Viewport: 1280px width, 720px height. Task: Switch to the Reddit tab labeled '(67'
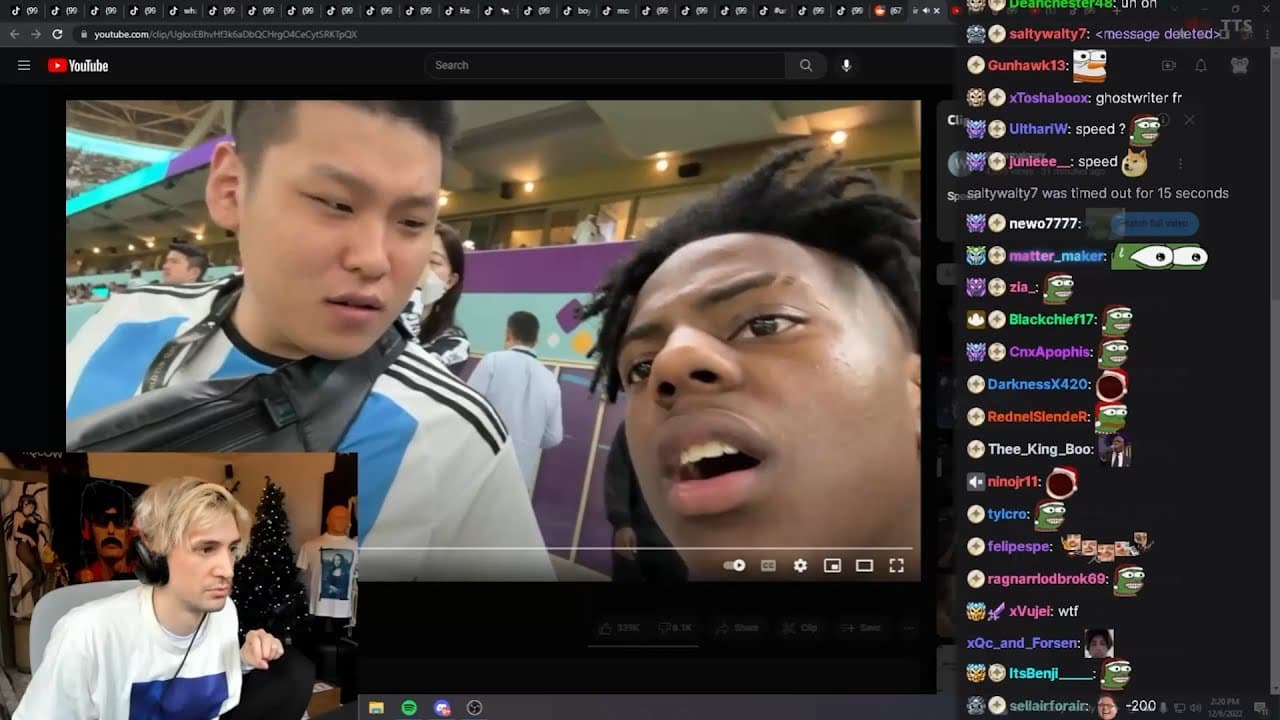[889, 11]
